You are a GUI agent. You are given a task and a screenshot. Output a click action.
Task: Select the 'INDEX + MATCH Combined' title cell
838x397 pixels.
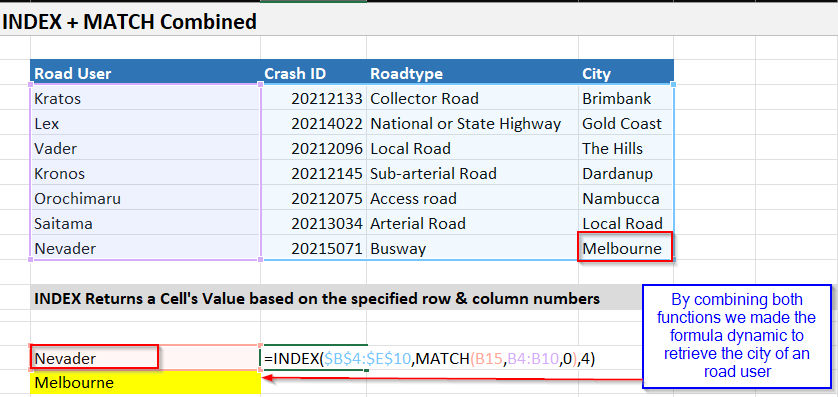130,22
